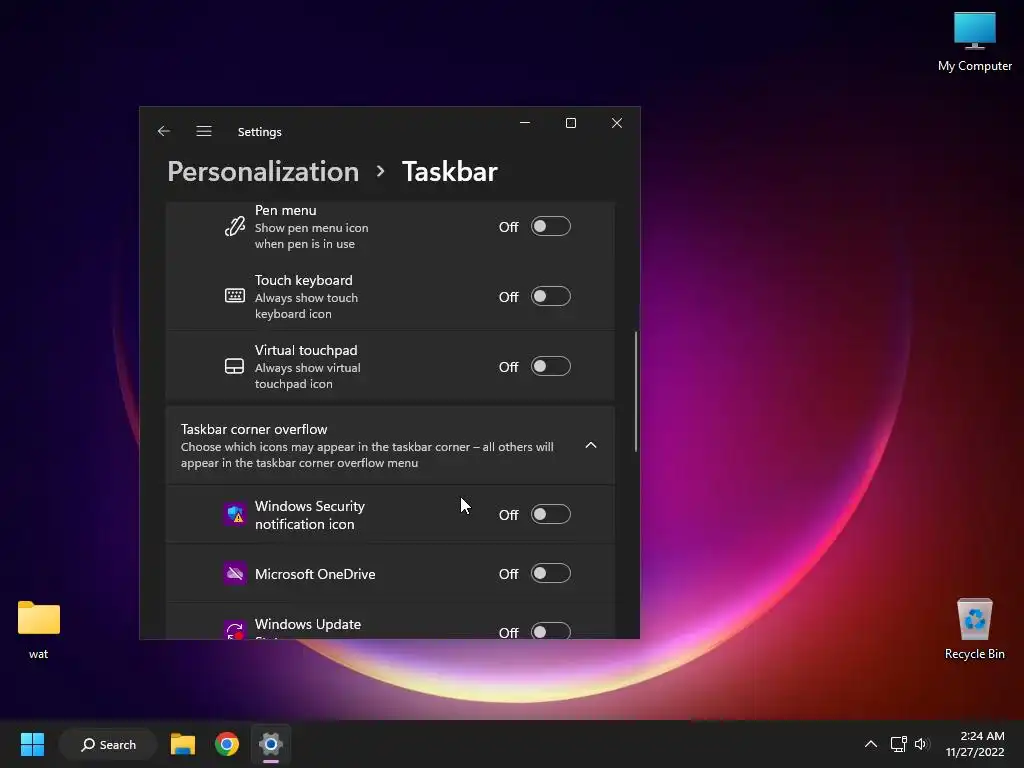Screen dimensions: 1024x768
Task: Click the Windows Security shield icon
Action: pyautogui.click(x=234, y=515)
